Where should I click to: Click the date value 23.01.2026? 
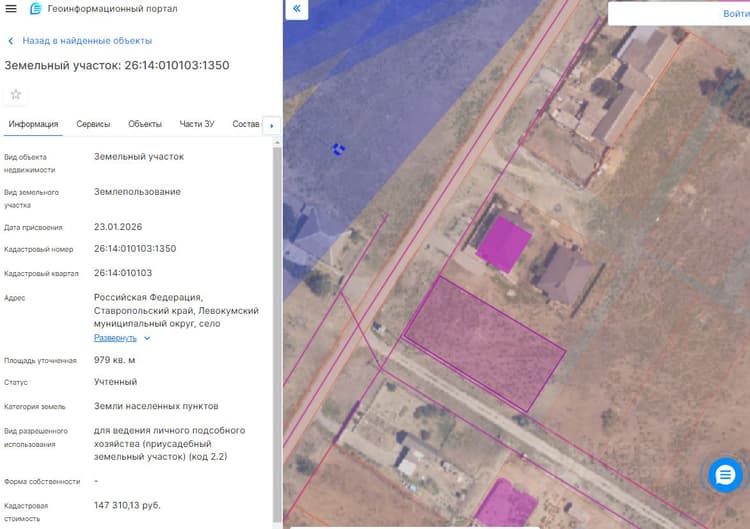(118, 227)
